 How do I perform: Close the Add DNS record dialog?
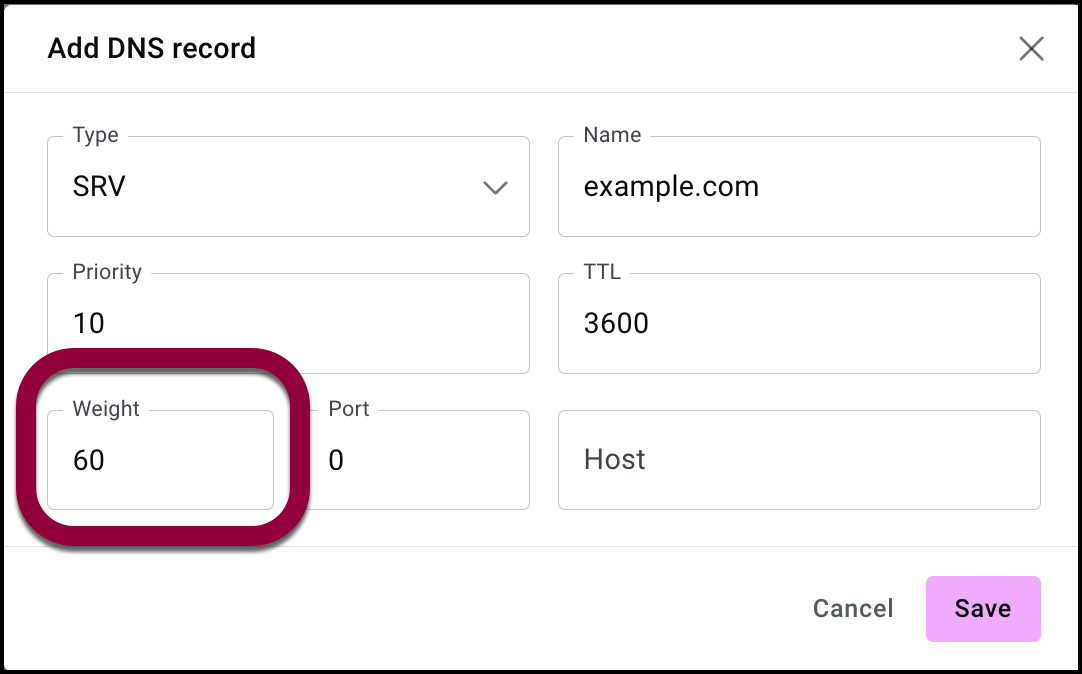(x=1031, y=49)
